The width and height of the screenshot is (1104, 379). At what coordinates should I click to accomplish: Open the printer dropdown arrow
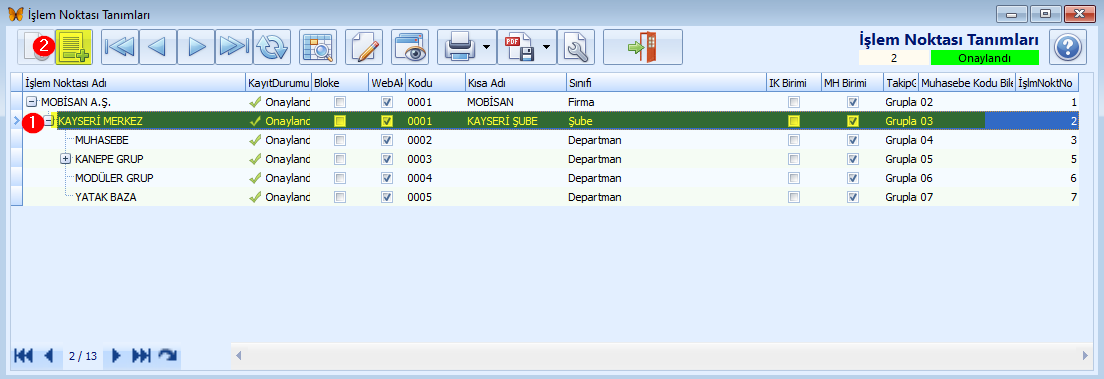pos(487,47)
